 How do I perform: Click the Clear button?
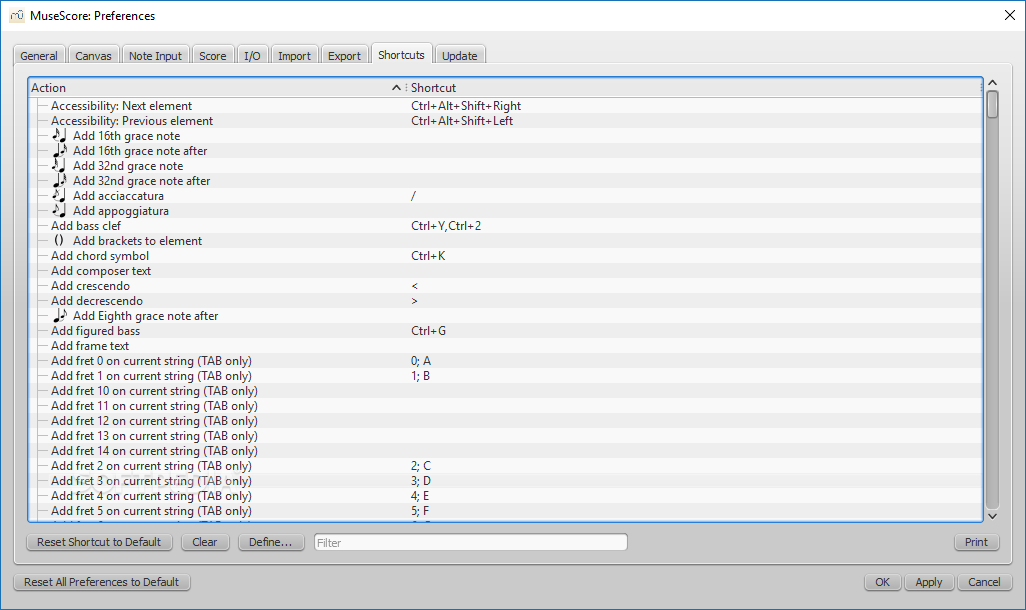205,542
